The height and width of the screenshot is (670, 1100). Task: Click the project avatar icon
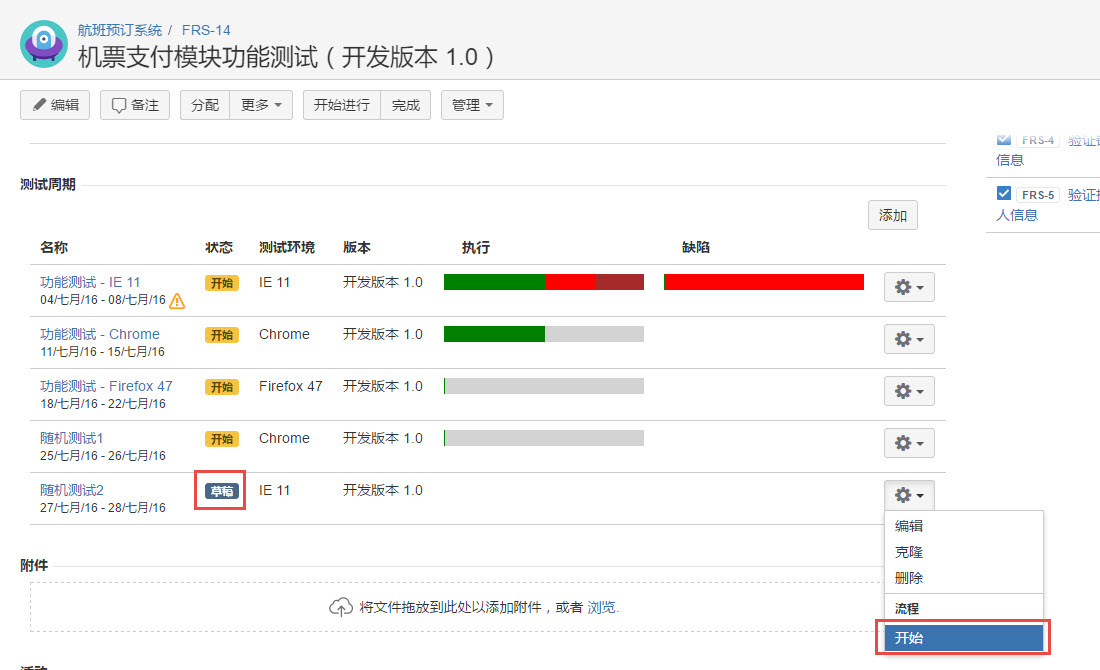pos(43,43)
